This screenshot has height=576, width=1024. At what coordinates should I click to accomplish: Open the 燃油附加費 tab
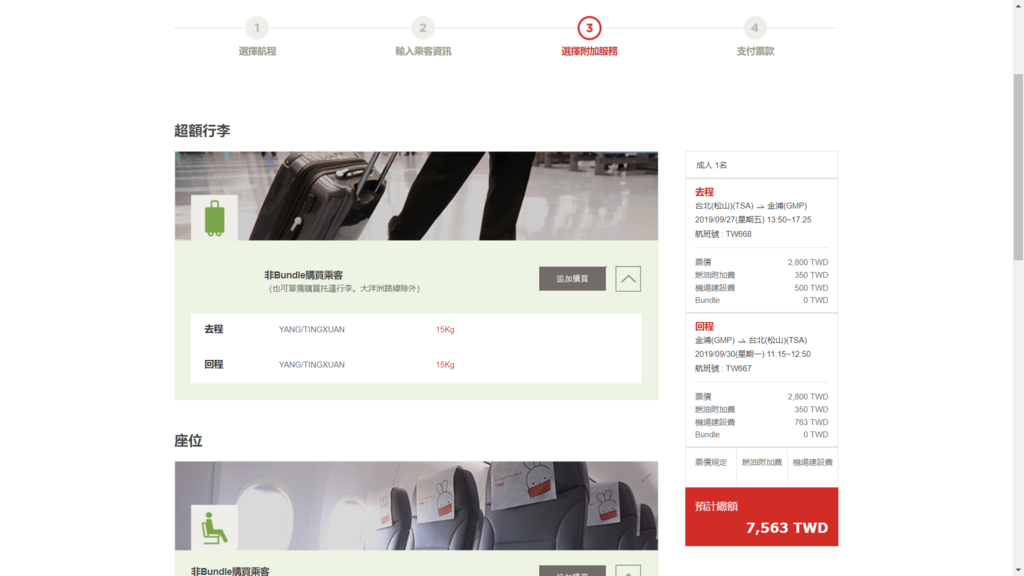[761, 462]
